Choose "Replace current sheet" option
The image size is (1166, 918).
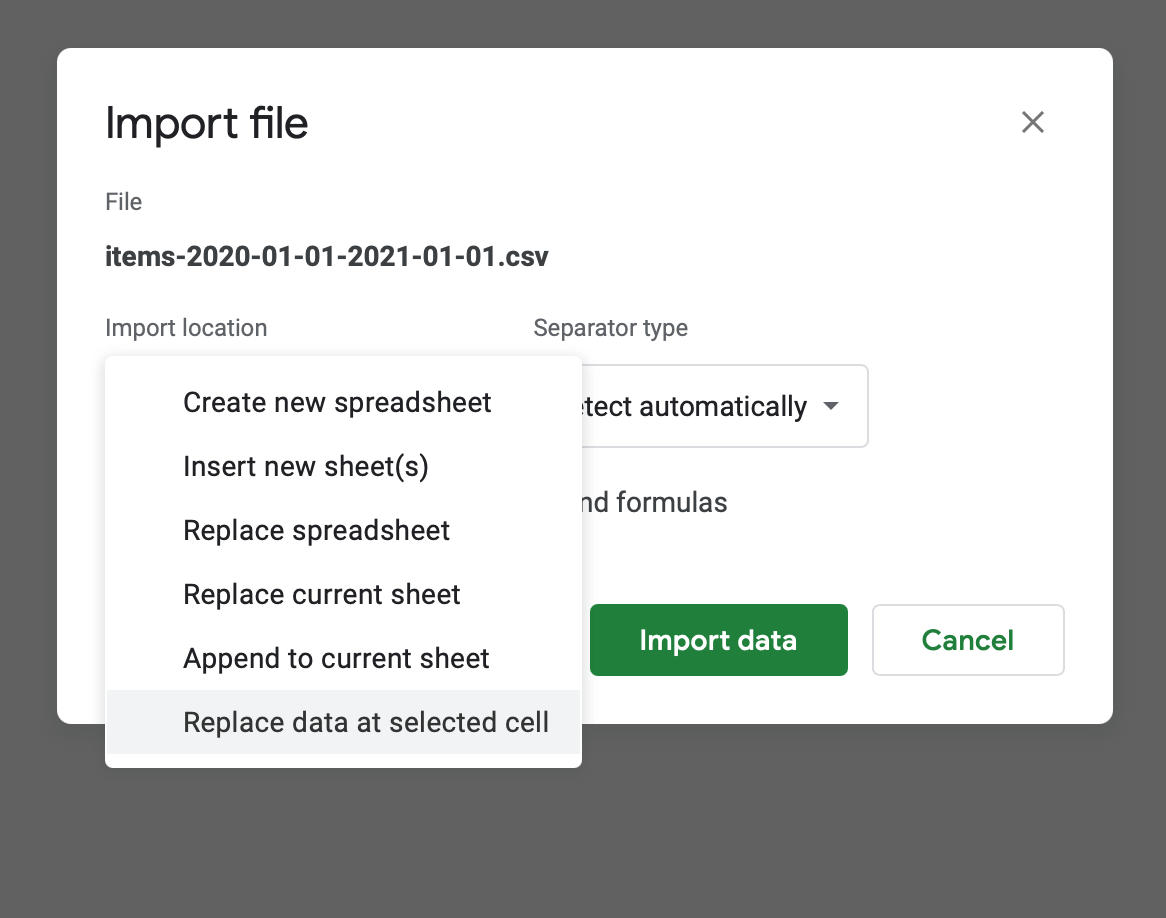point(321,594)
